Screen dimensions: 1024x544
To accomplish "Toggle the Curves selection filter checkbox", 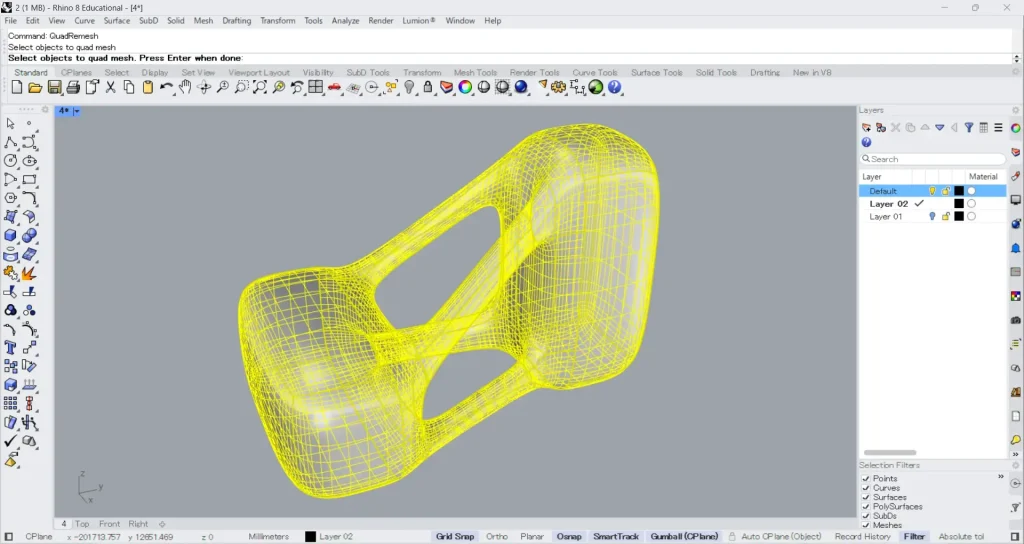I will (x=866, y=488).
